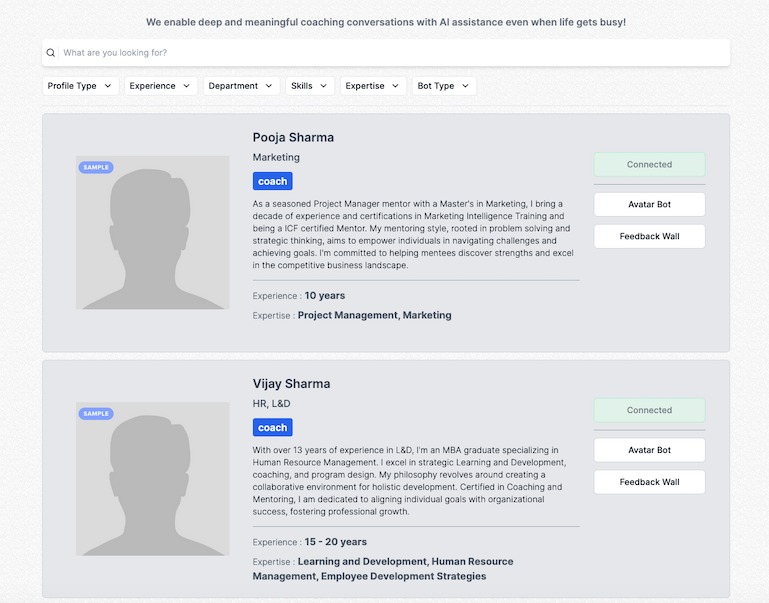Click the SAMPLE badge on Pooja Sharma's photo
The width and height of the screenshot is (769, 603).
tap(96, 167)
